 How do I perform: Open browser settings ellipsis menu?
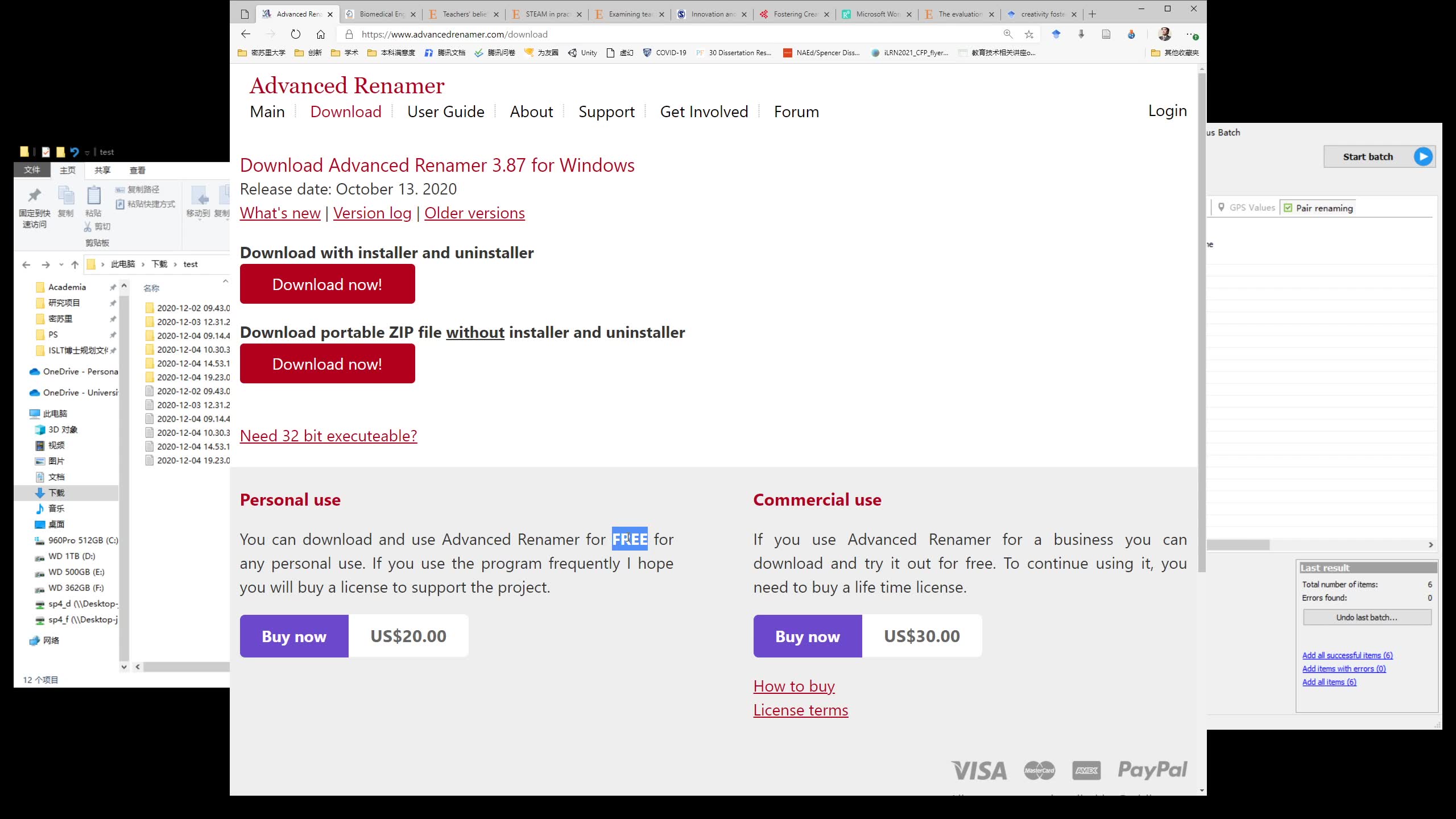point(1190,34)
